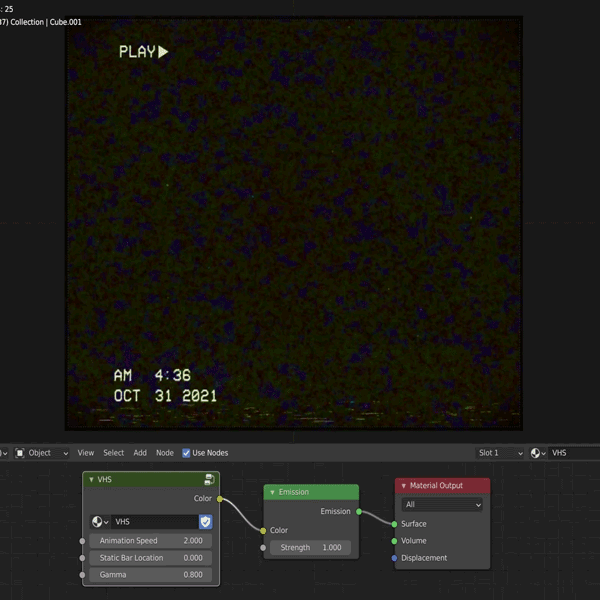The width and height of the screenshot is (600, 600).
Task: Click the Strength input socket on Emission
Action: click(x=263, y=548)
